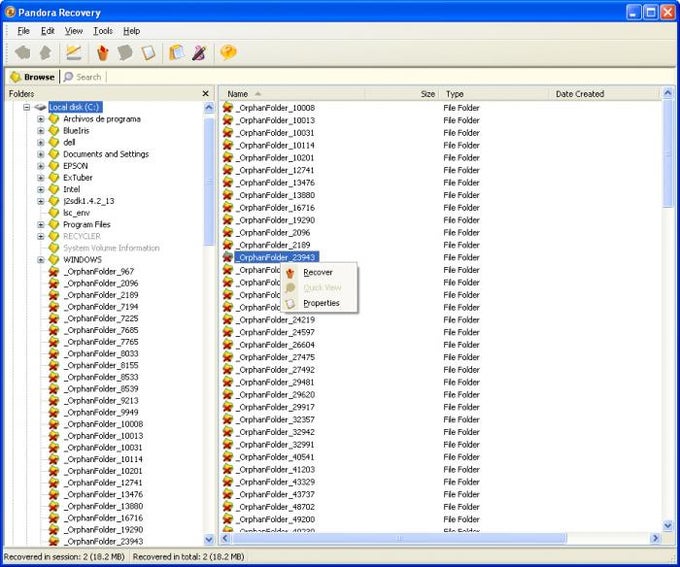Screen dimensions: 680x567
Task: Switch to the Search tab
Action: [x=83, y=77]
